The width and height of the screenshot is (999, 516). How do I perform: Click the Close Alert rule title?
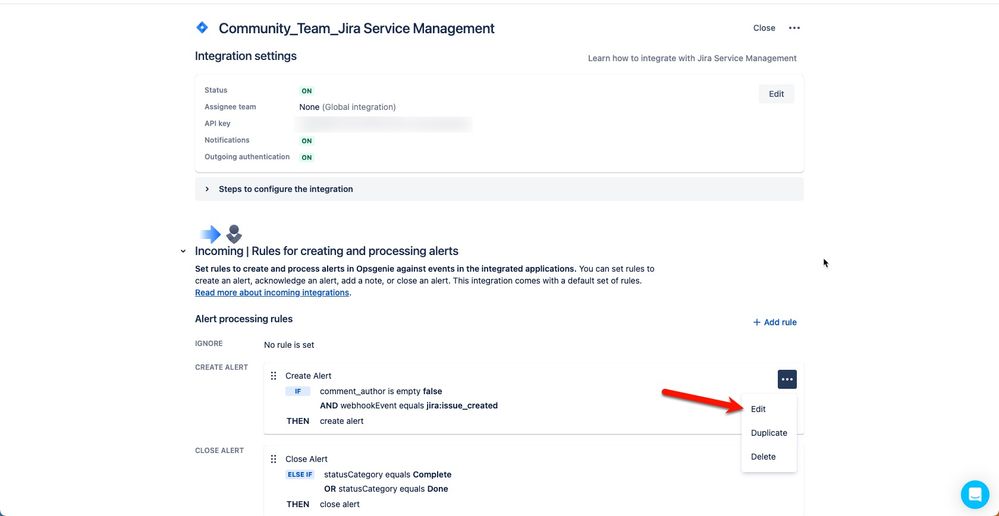[306, 459]
